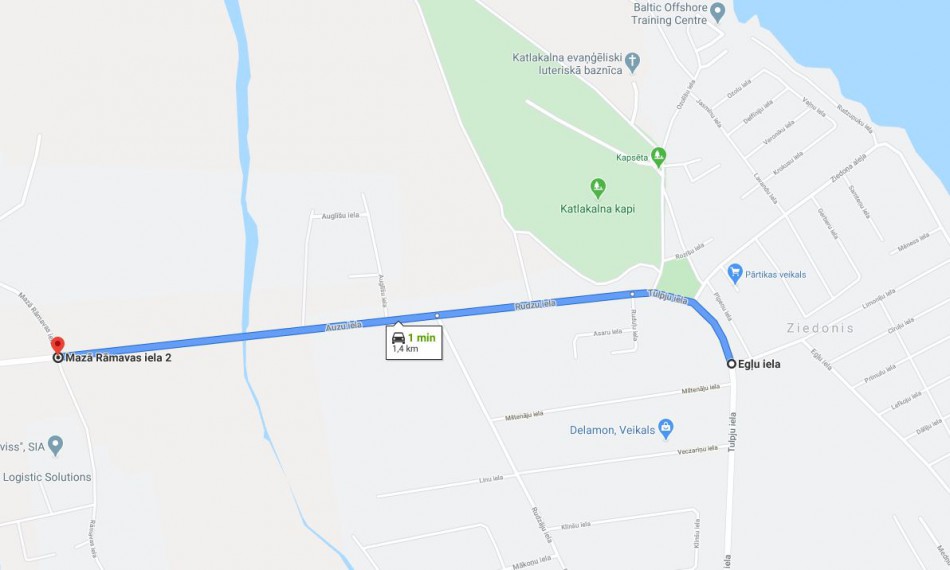Select the SIA location pin near Logistic Solutions
Viewport: 950px width, 570px height.
click(55, 445)
